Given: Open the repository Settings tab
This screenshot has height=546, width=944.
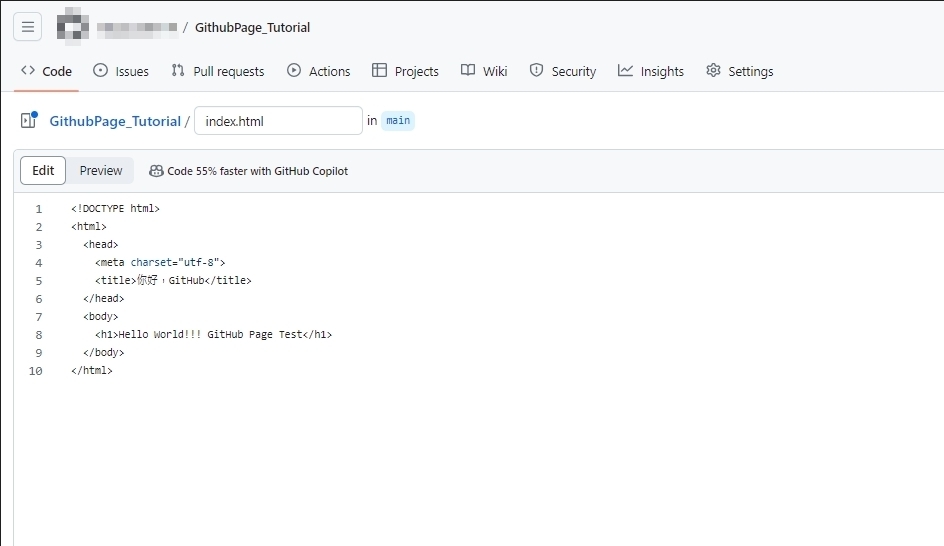Looking at the screenshot, I should click(x=740, y=71).
